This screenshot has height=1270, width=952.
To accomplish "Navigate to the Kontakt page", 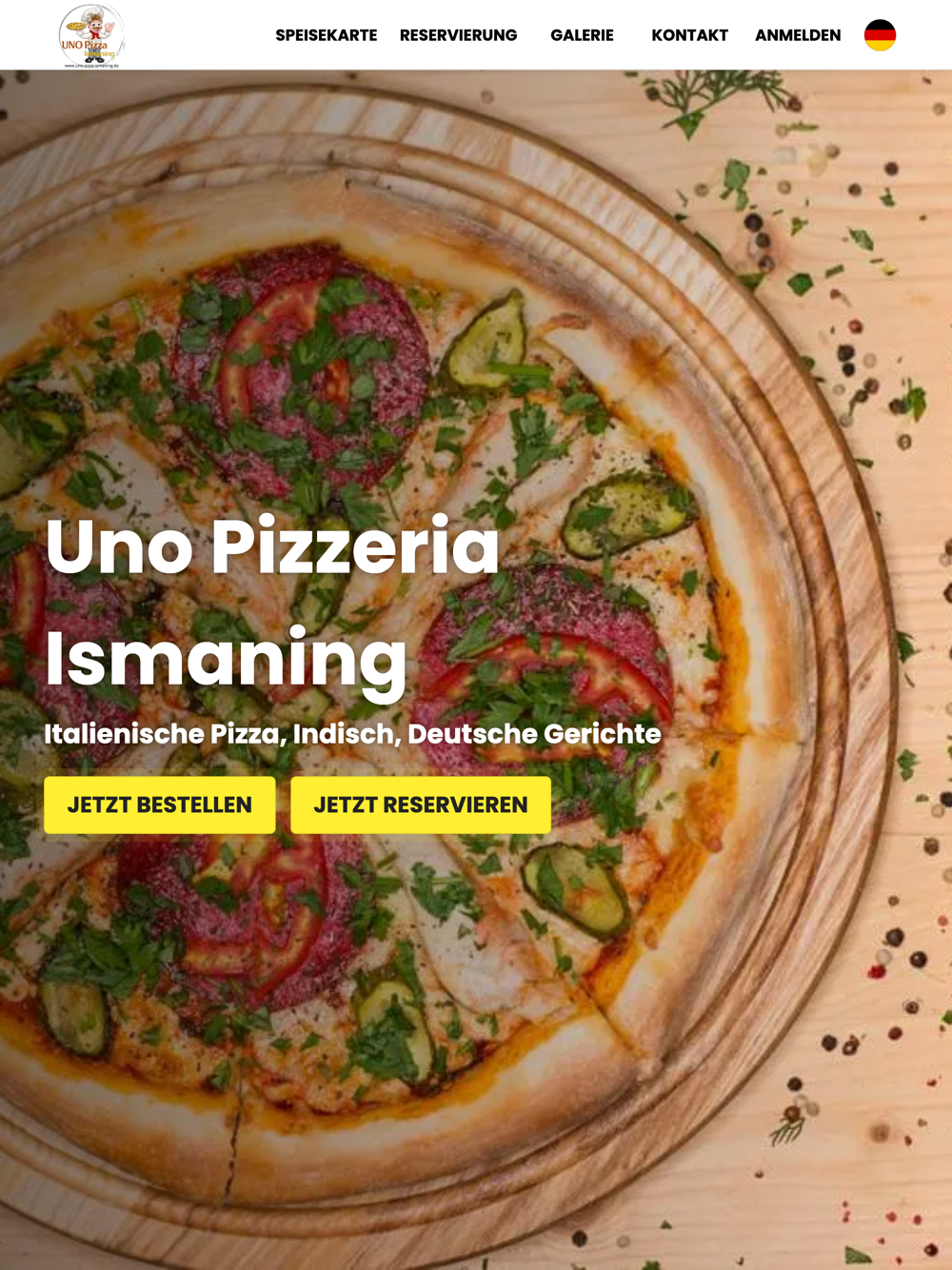I will tap(689, 35).
